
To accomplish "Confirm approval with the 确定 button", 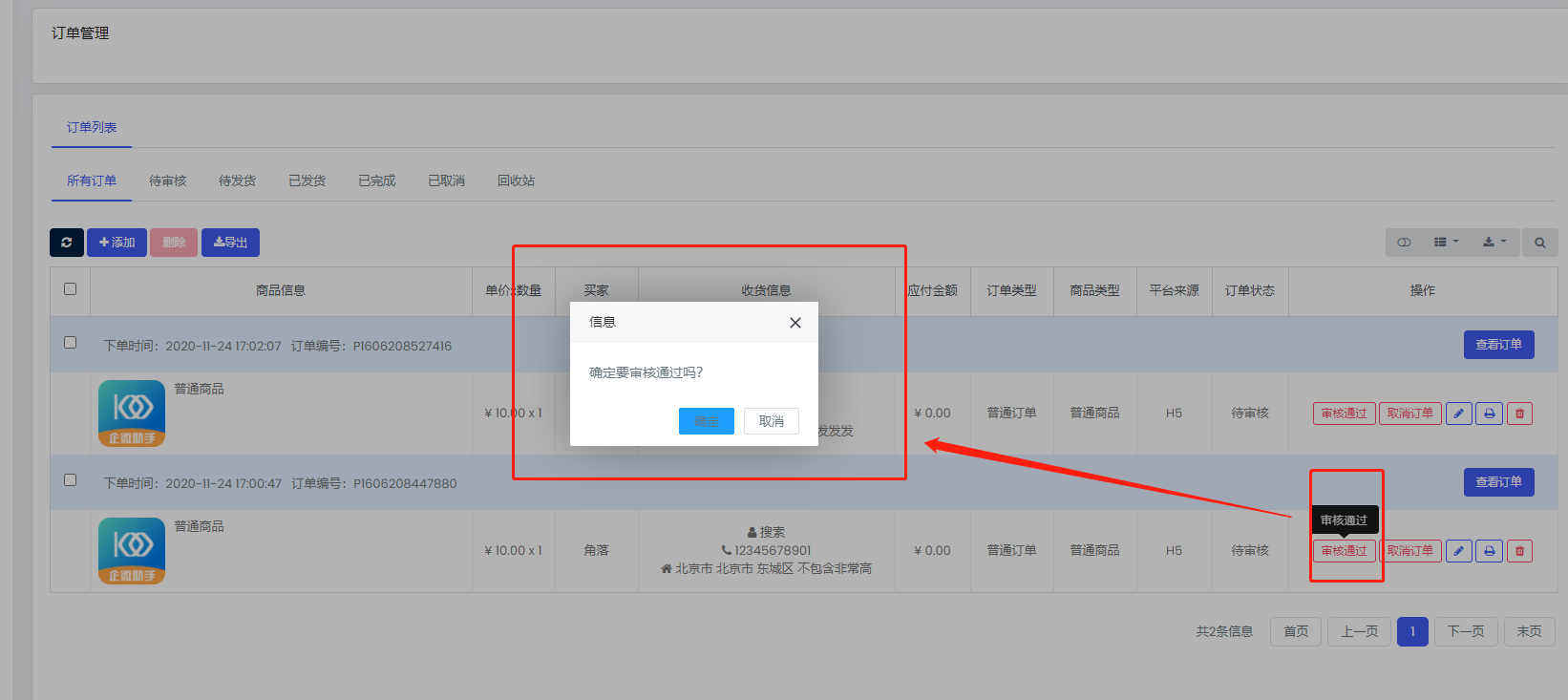I will pyautogui.click(x=706, y=421).
